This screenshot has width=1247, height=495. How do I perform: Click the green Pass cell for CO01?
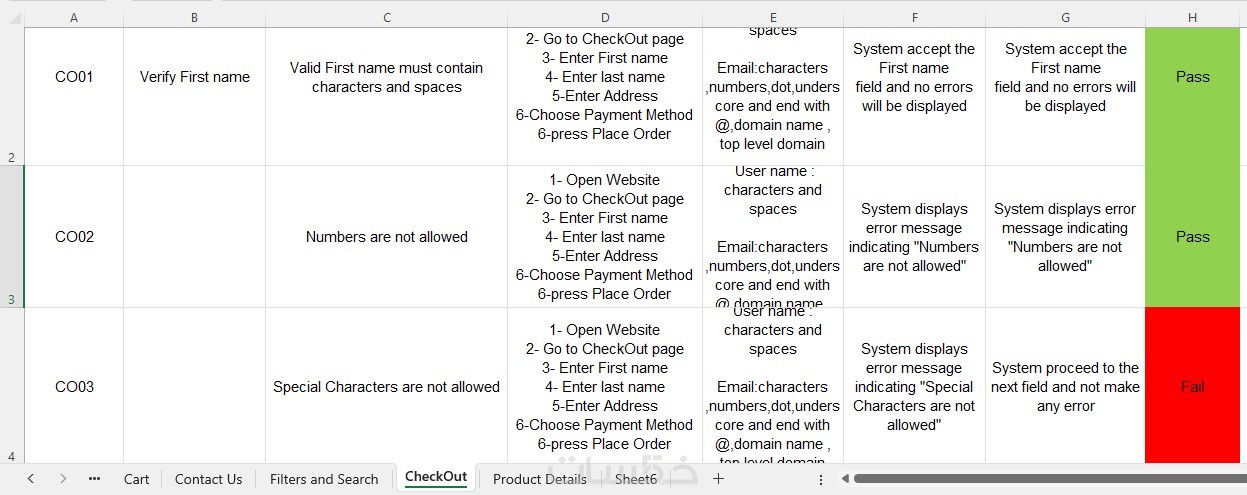1192,77
